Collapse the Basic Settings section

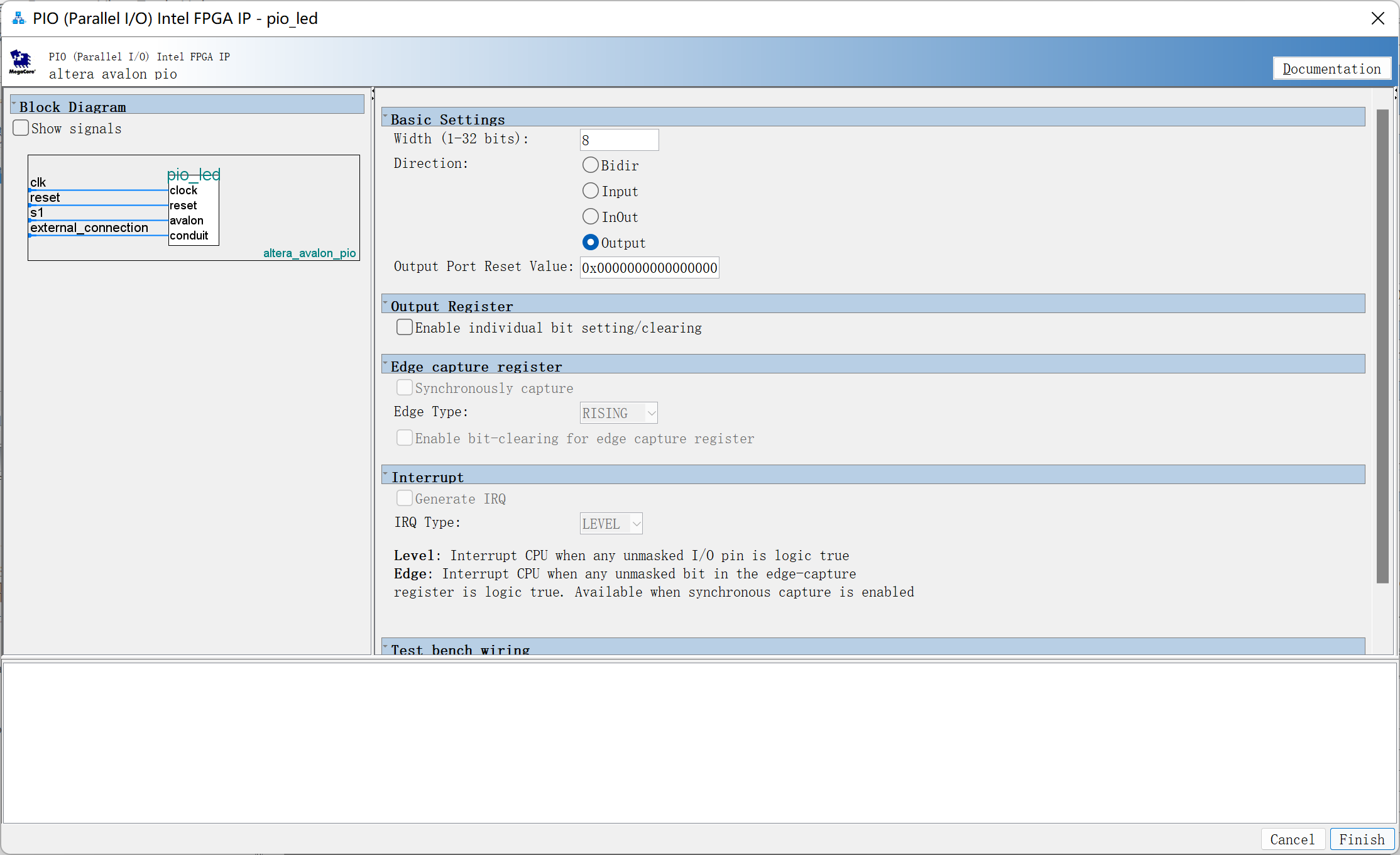tap(385, 117)
